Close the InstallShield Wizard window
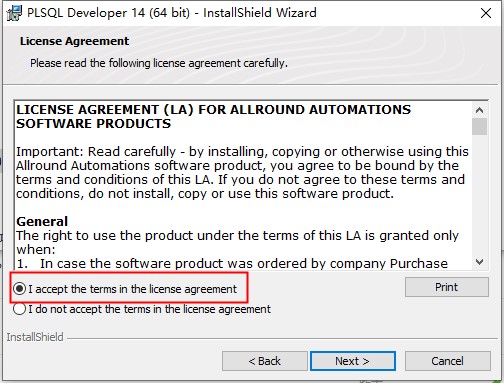 486,13
